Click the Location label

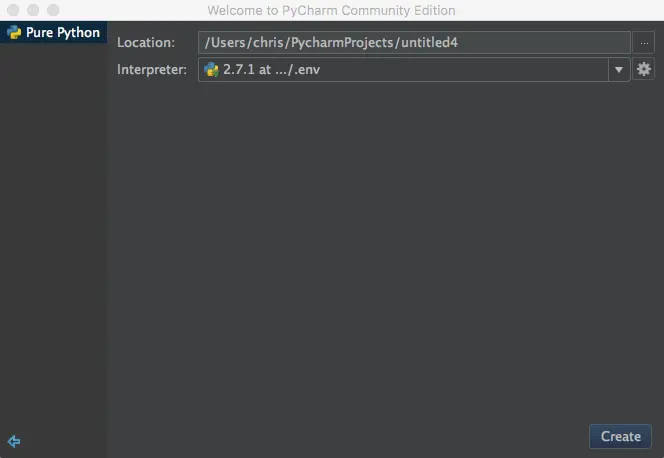click(146, 42)
